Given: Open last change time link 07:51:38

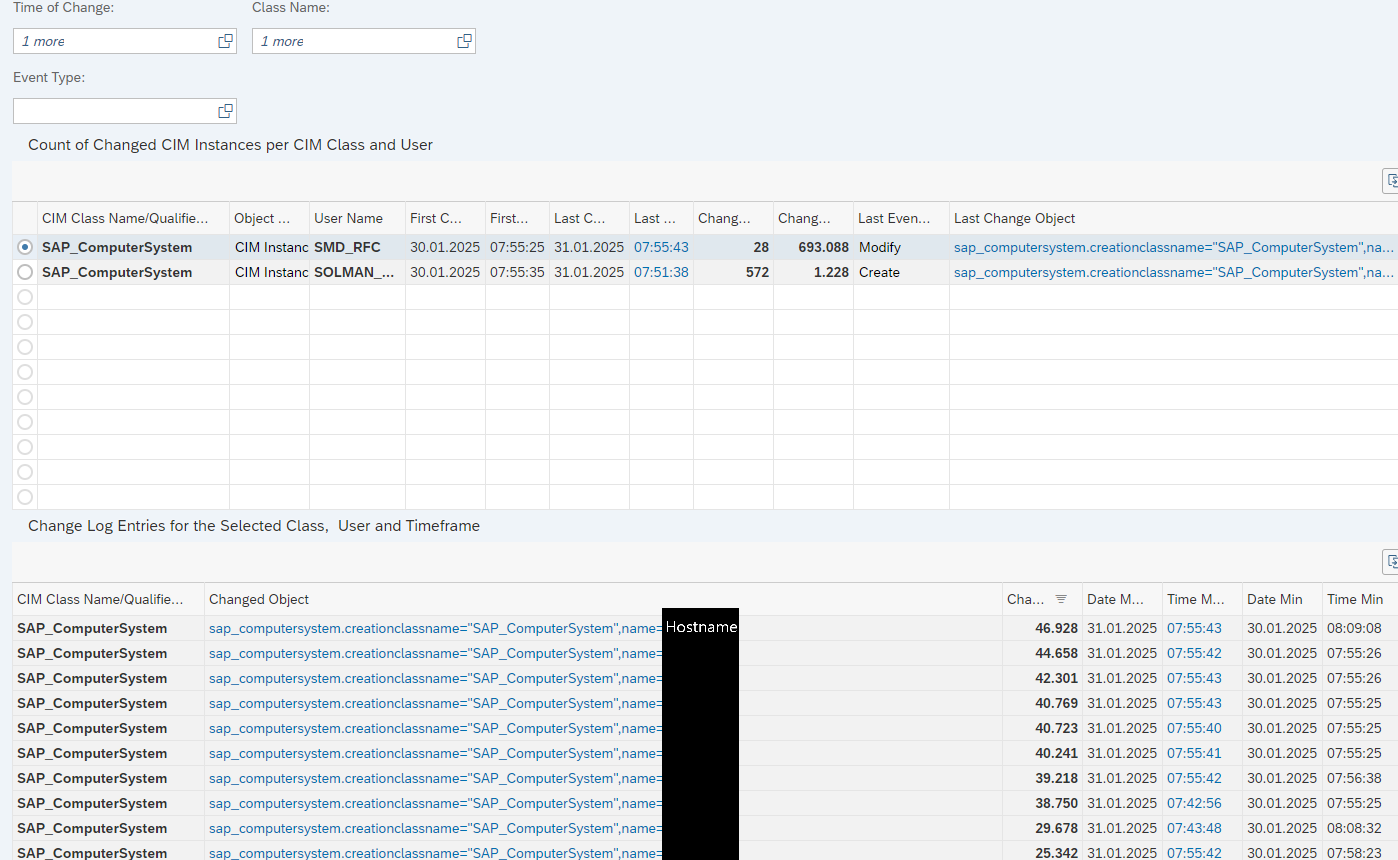Looking at the screenshot, I should (661, 272).
